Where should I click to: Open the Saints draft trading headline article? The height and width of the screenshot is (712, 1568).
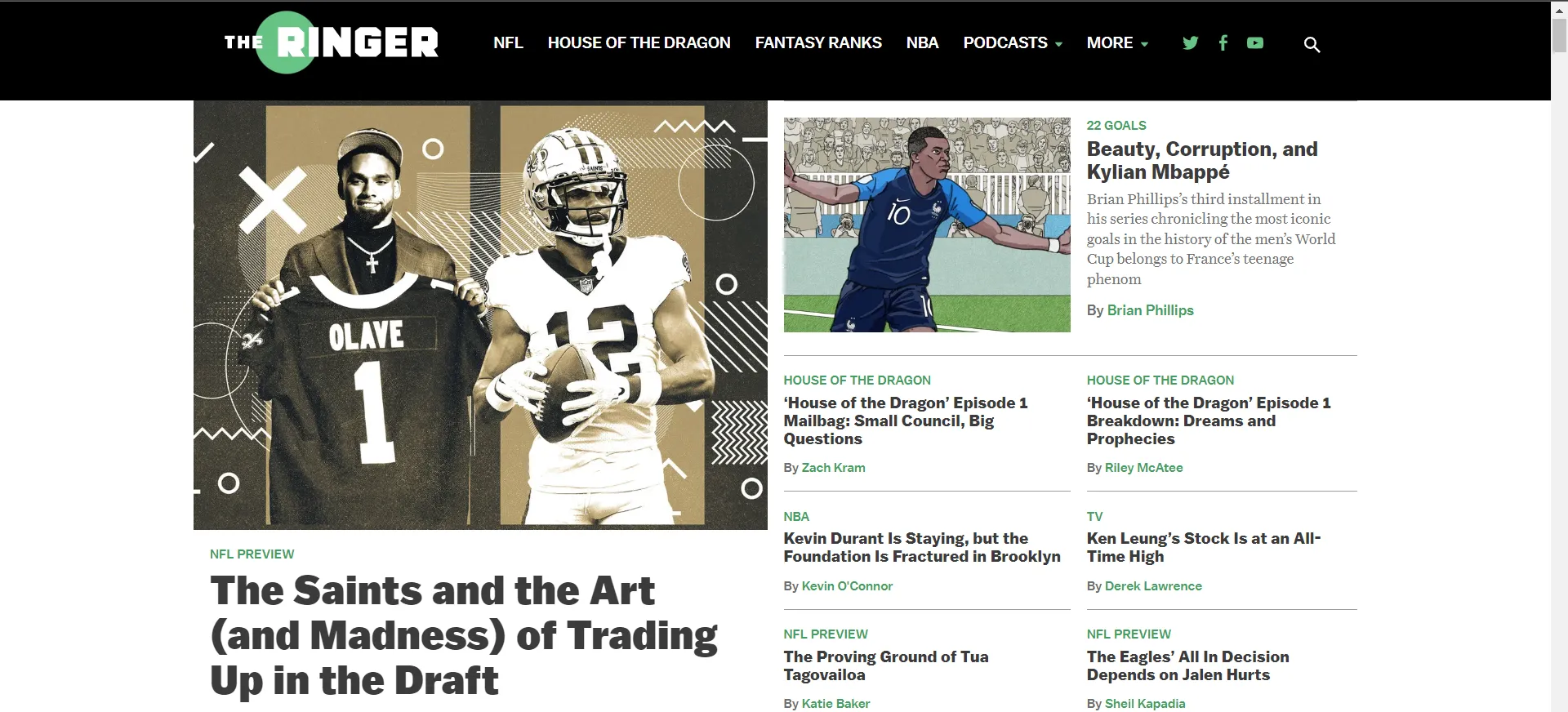pyautogui.click(x=464, y=635)
